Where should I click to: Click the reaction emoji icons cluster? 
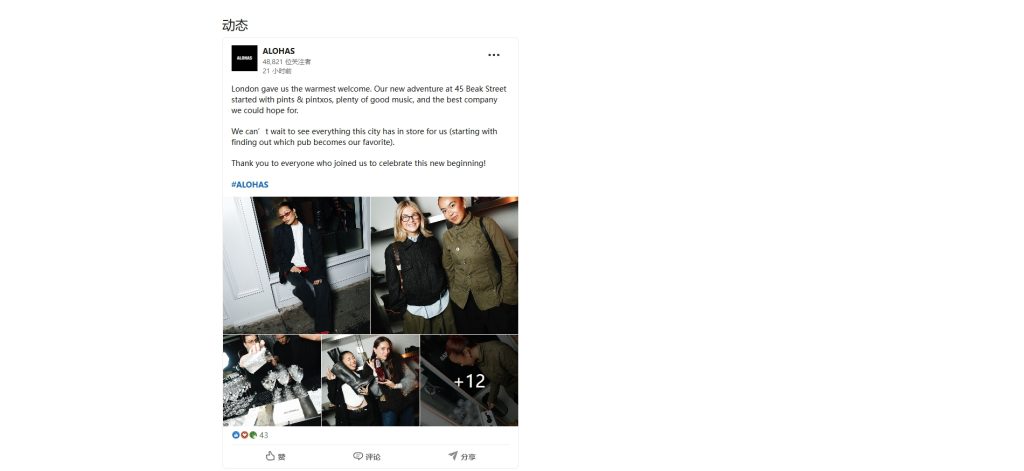[244, 435]
